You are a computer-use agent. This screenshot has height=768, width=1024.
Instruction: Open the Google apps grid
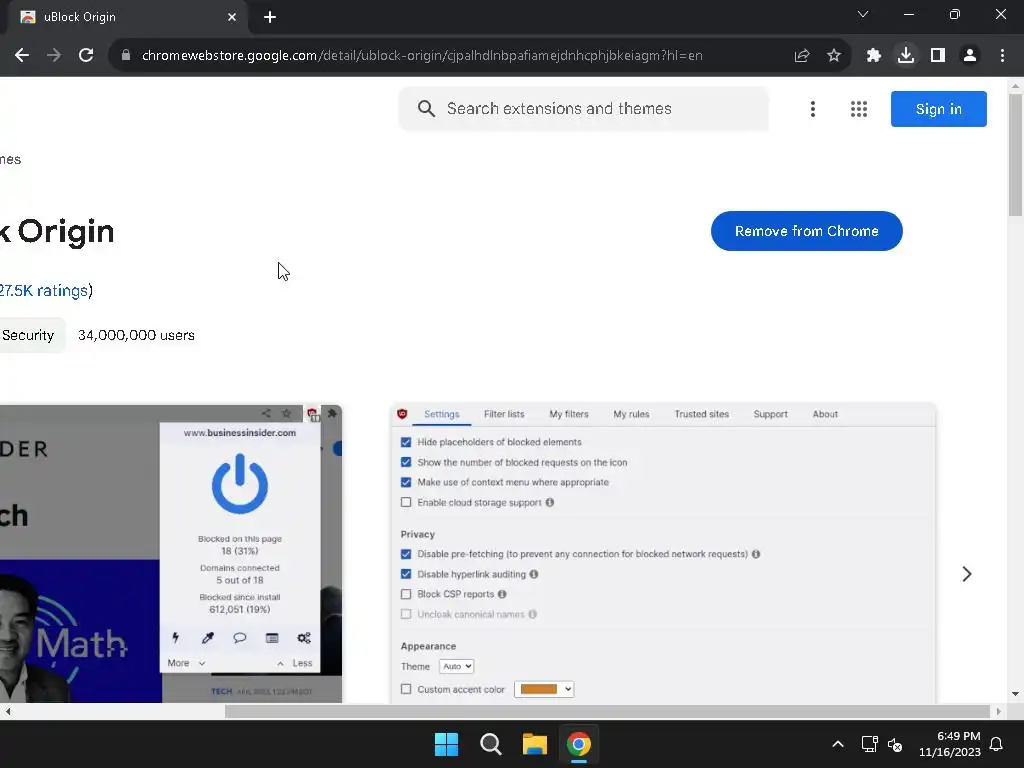click(859, 109)
